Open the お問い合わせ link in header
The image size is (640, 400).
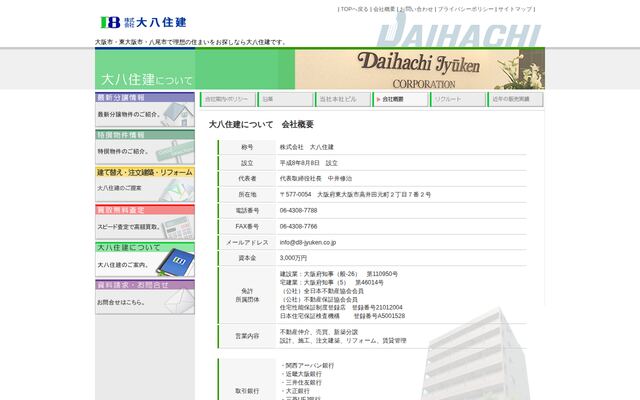416,9
